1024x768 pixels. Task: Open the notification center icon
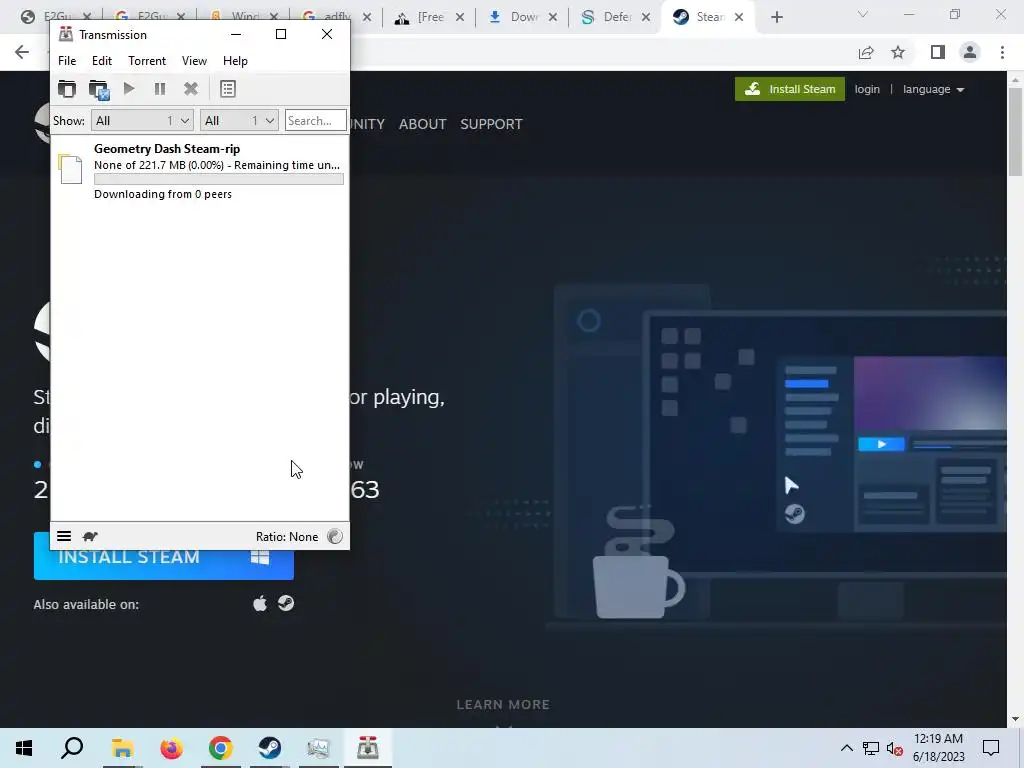(991, 748)
